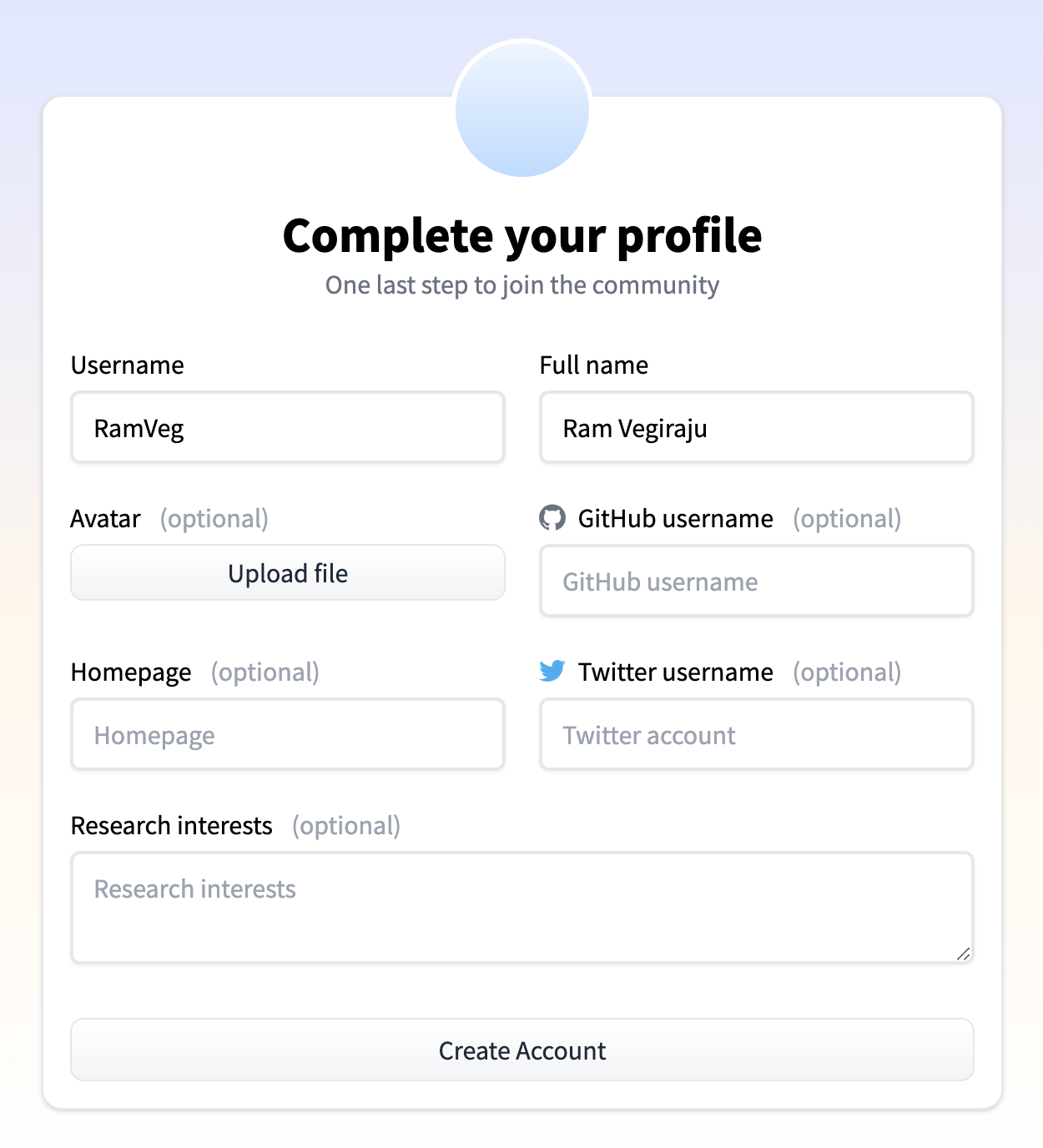
Task: Click the GitHub username label text
Action: (x=676, y=519)
